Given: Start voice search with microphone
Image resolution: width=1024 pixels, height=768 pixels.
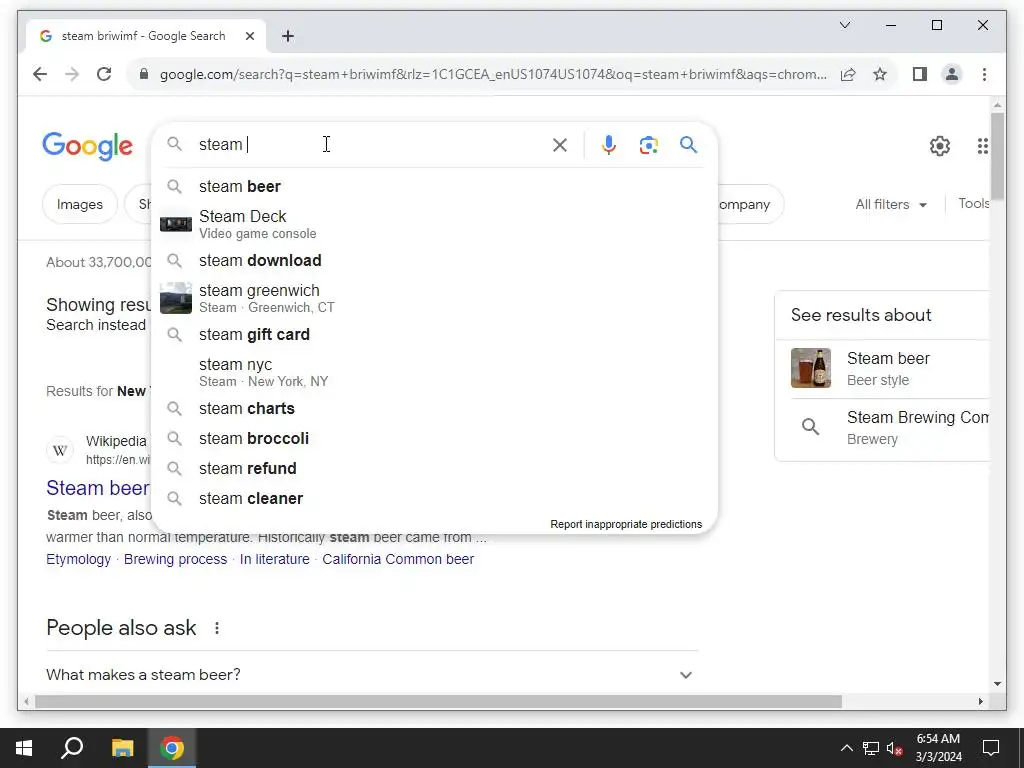Looking at the screenshot, I should coord(609,145).
